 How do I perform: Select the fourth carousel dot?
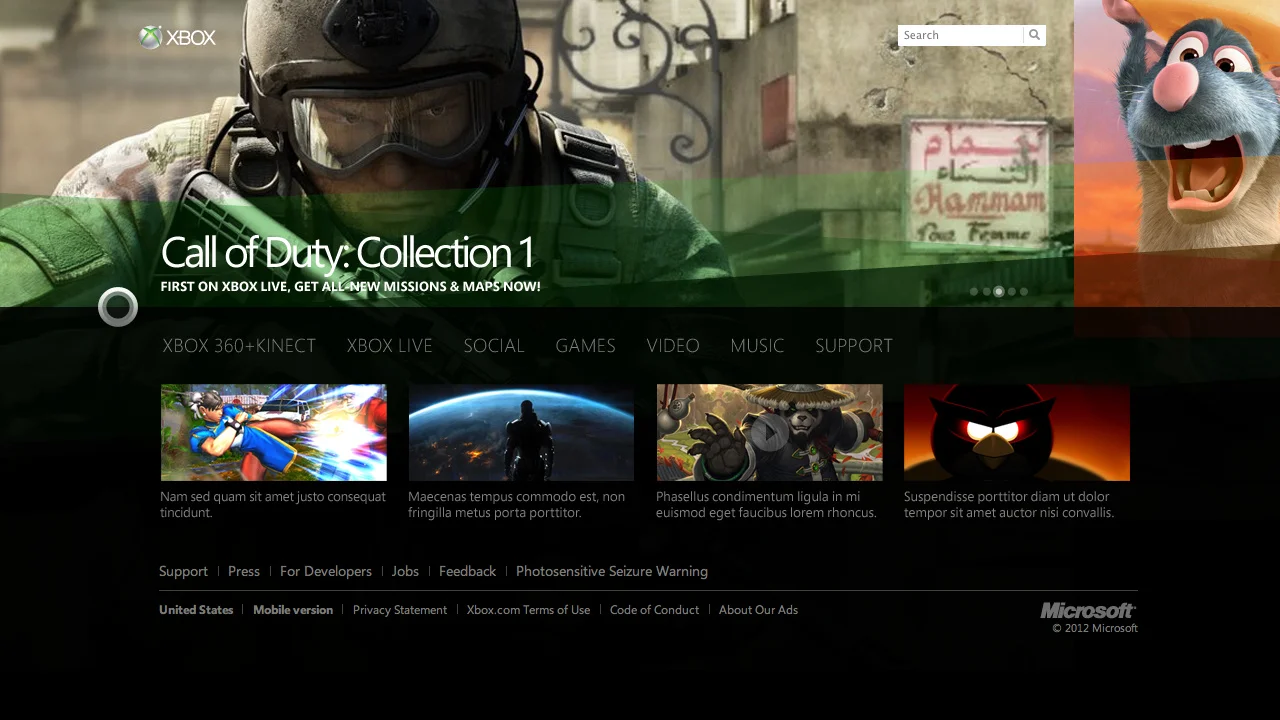point(1012,292)
